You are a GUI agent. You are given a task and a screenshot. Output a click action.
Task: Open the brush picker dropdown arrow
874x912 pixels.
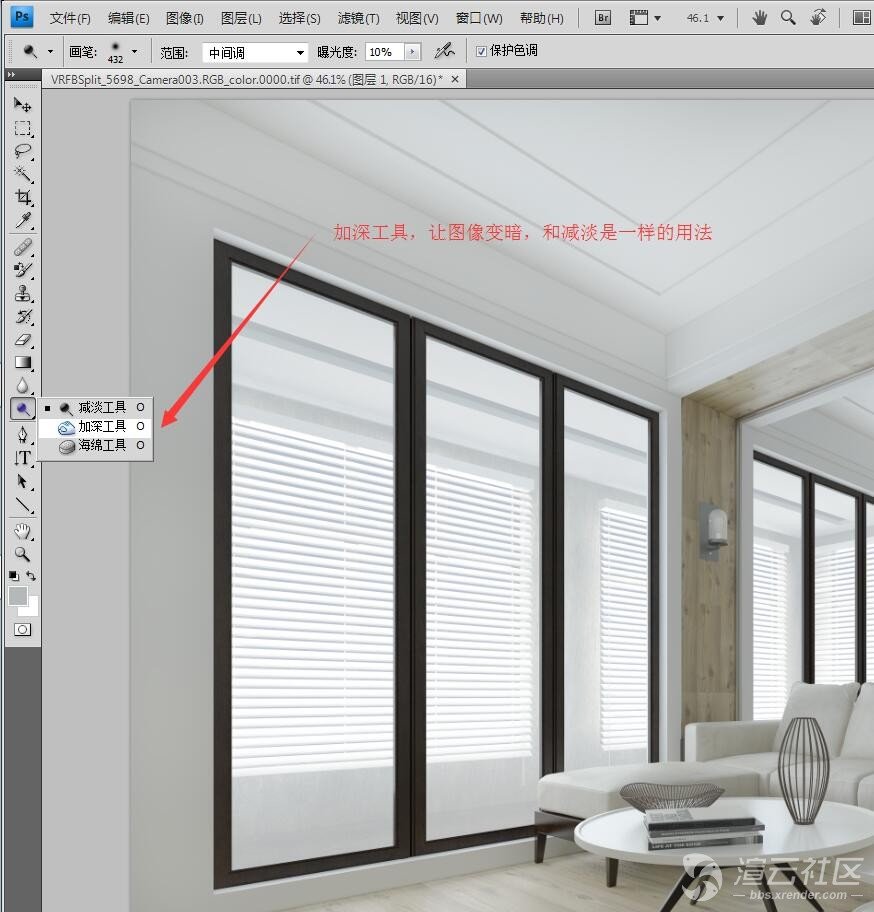tap(135, 52)
